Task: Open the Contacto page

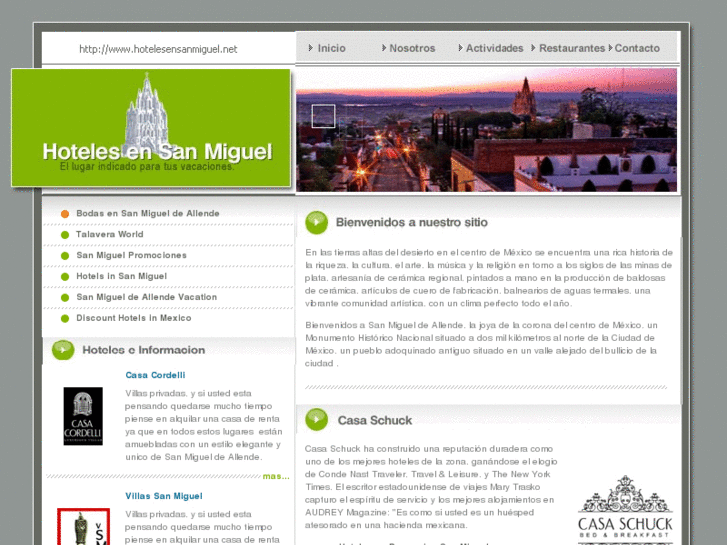Action: click(637, 48)
